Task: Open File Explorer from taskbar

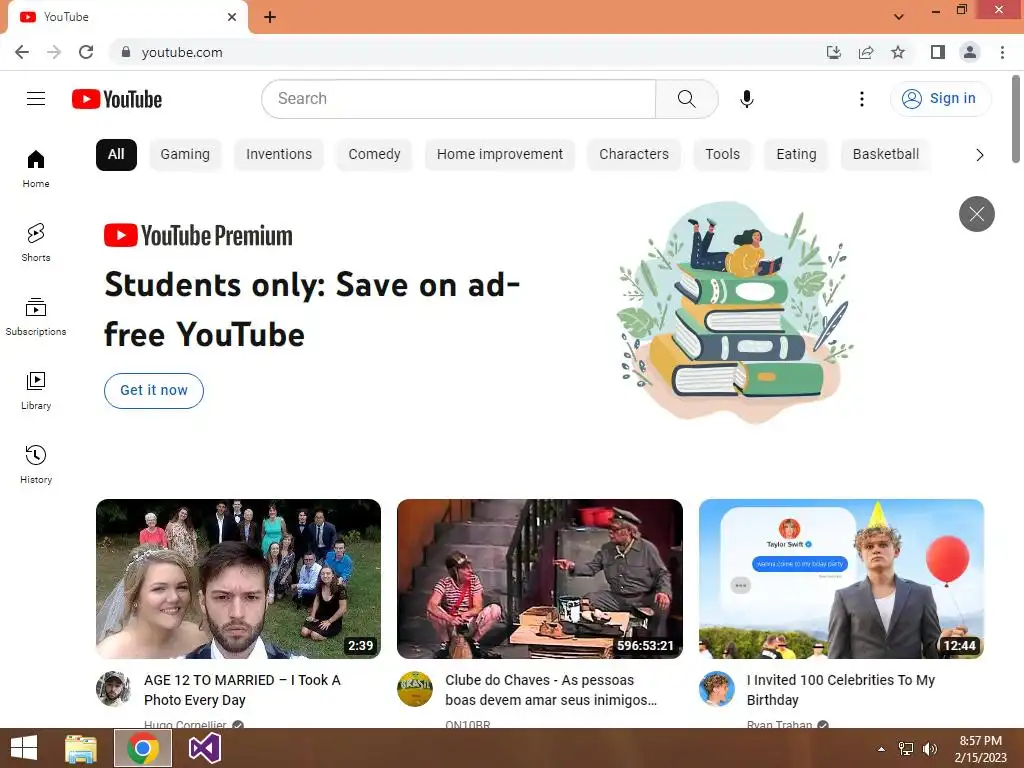Action: (81, 748)
